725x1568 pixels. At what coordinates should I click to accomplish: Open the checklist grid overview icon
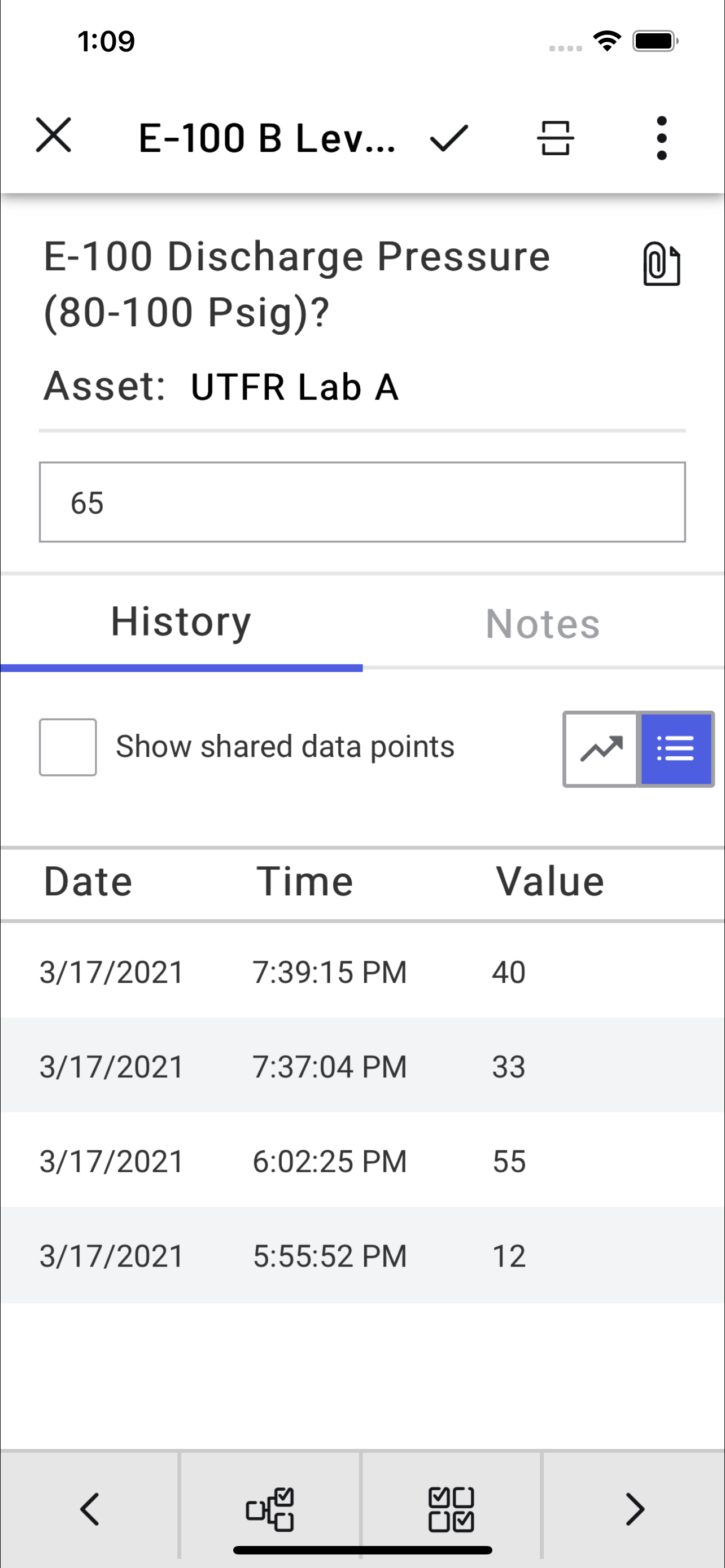coord(451,1509)
